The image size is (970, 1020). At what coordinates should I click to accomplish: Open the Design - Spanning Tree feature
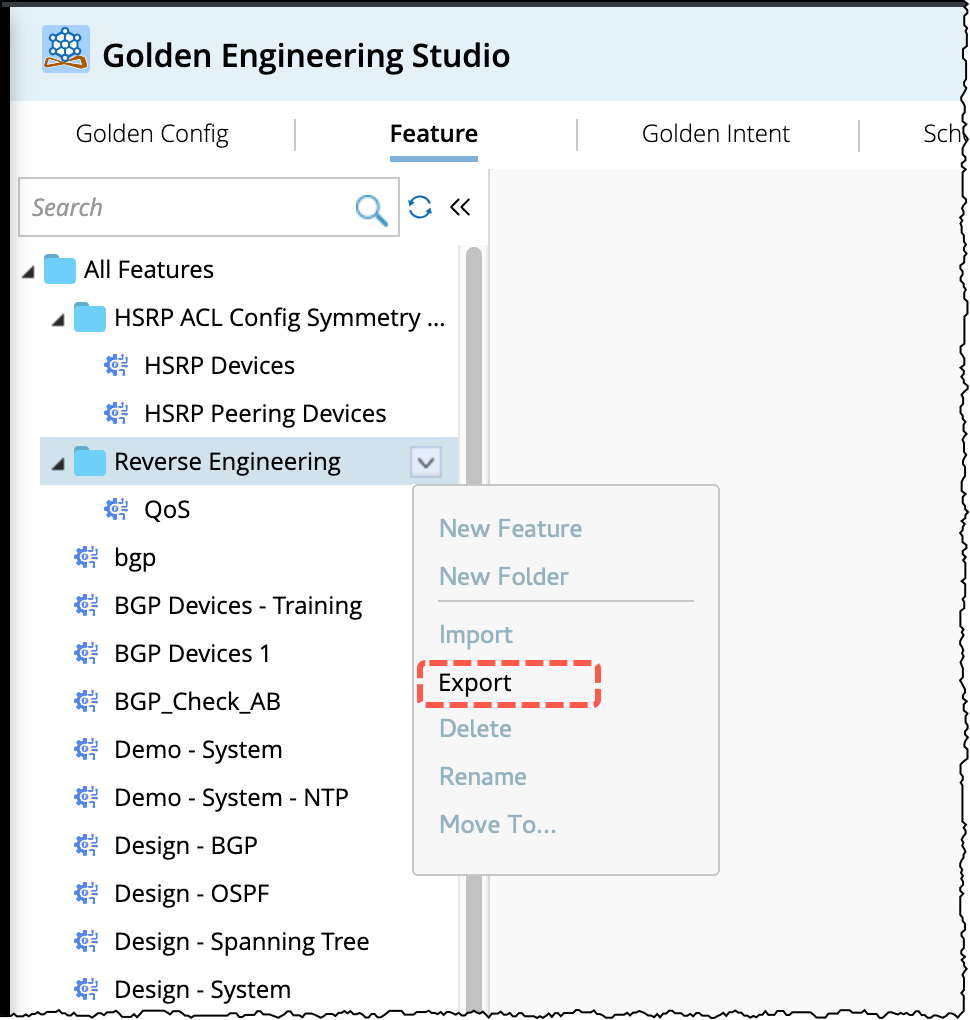pos(242,942)
